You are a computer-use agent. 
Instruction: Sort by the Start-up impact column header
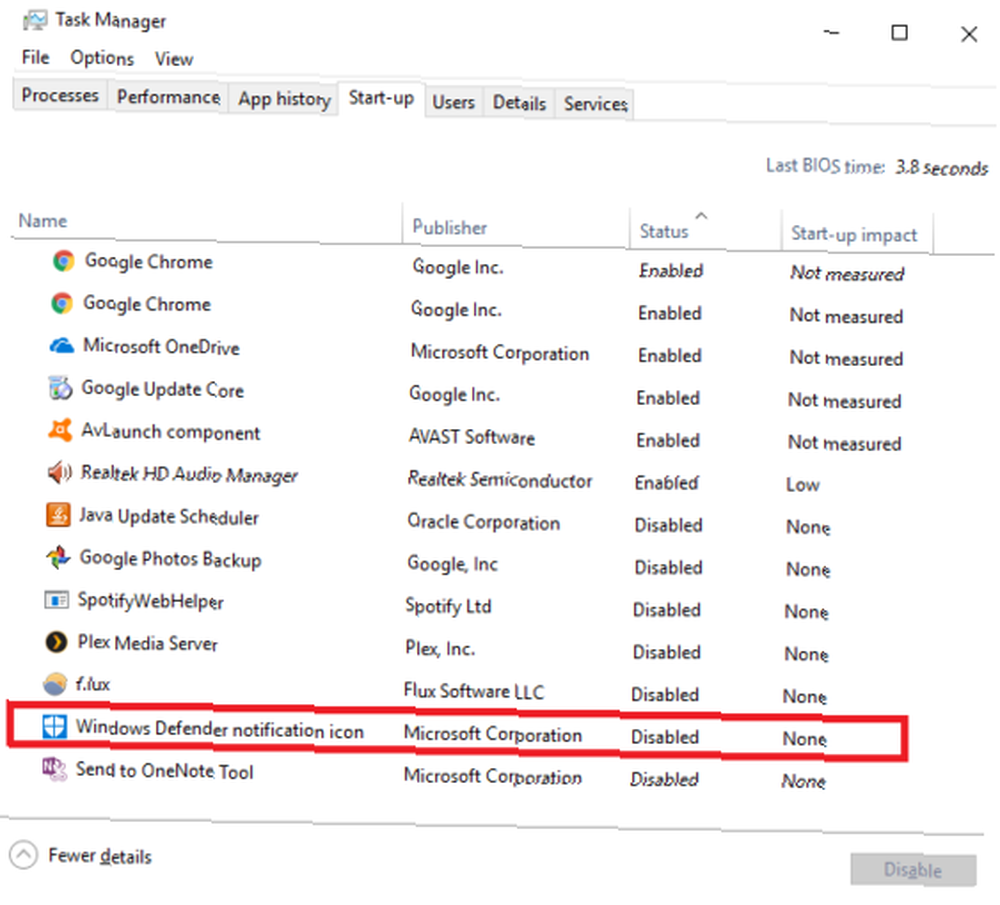click(x=856, y=233)
